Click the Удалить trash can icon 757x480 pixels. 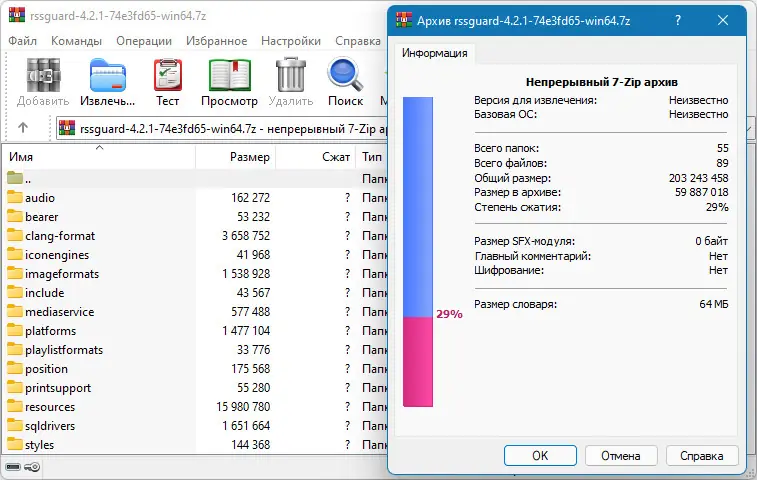(x=291, y=74)
